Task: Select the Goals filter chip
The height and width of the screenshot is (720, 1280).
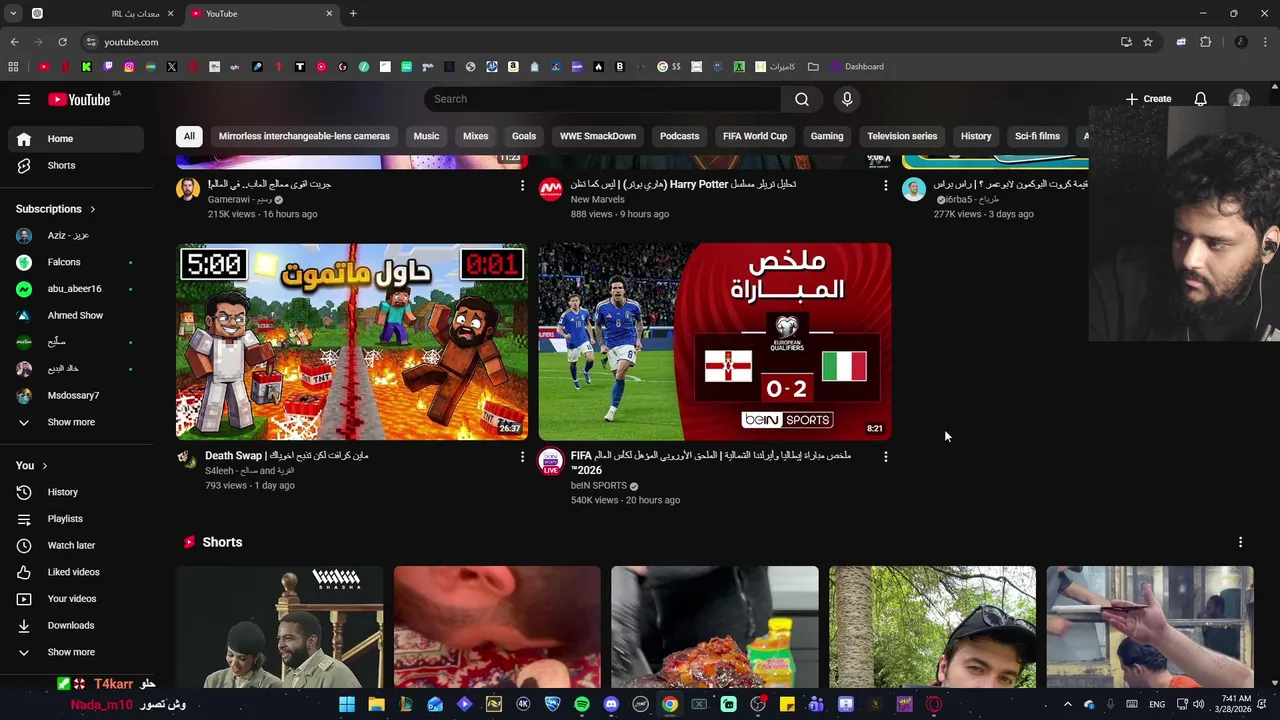Action: click(524, 136)
